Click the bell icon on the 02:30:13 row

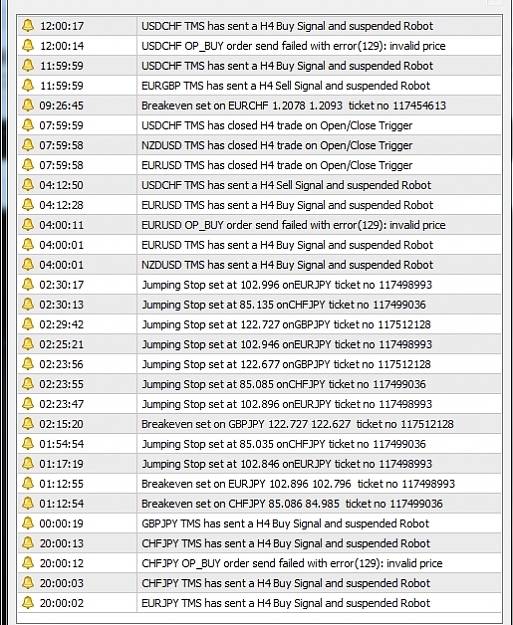pyautogui.click(x=28, y=305)
